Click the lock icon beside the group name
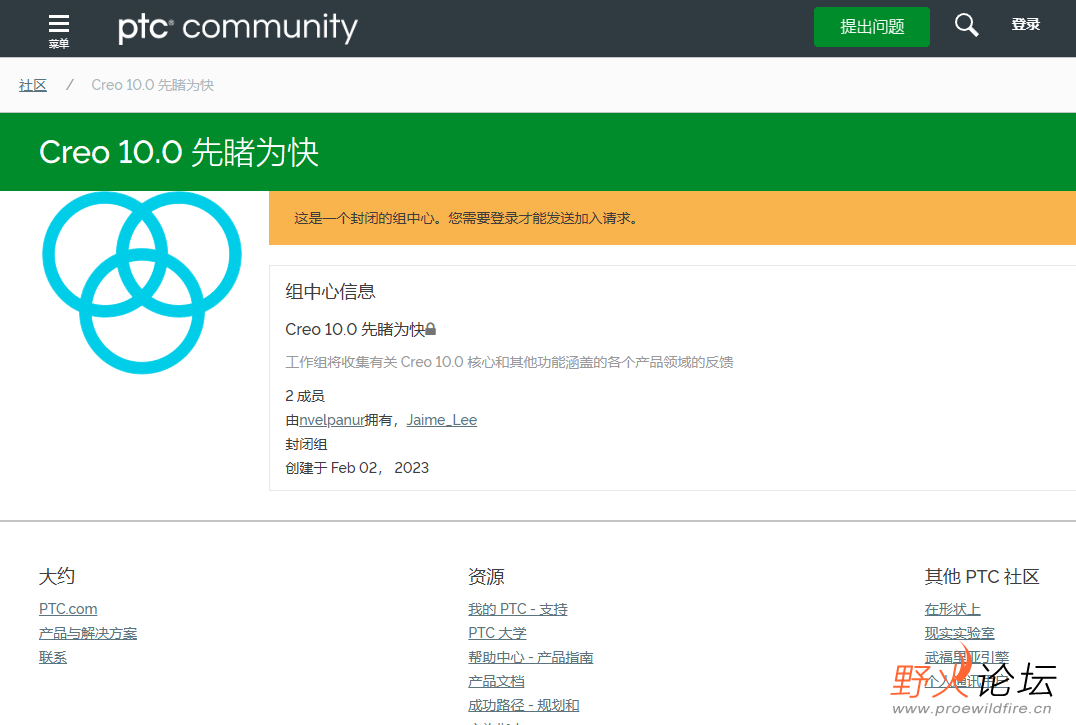The width and height of the screenshot is (1076, 725). point(431,329)
